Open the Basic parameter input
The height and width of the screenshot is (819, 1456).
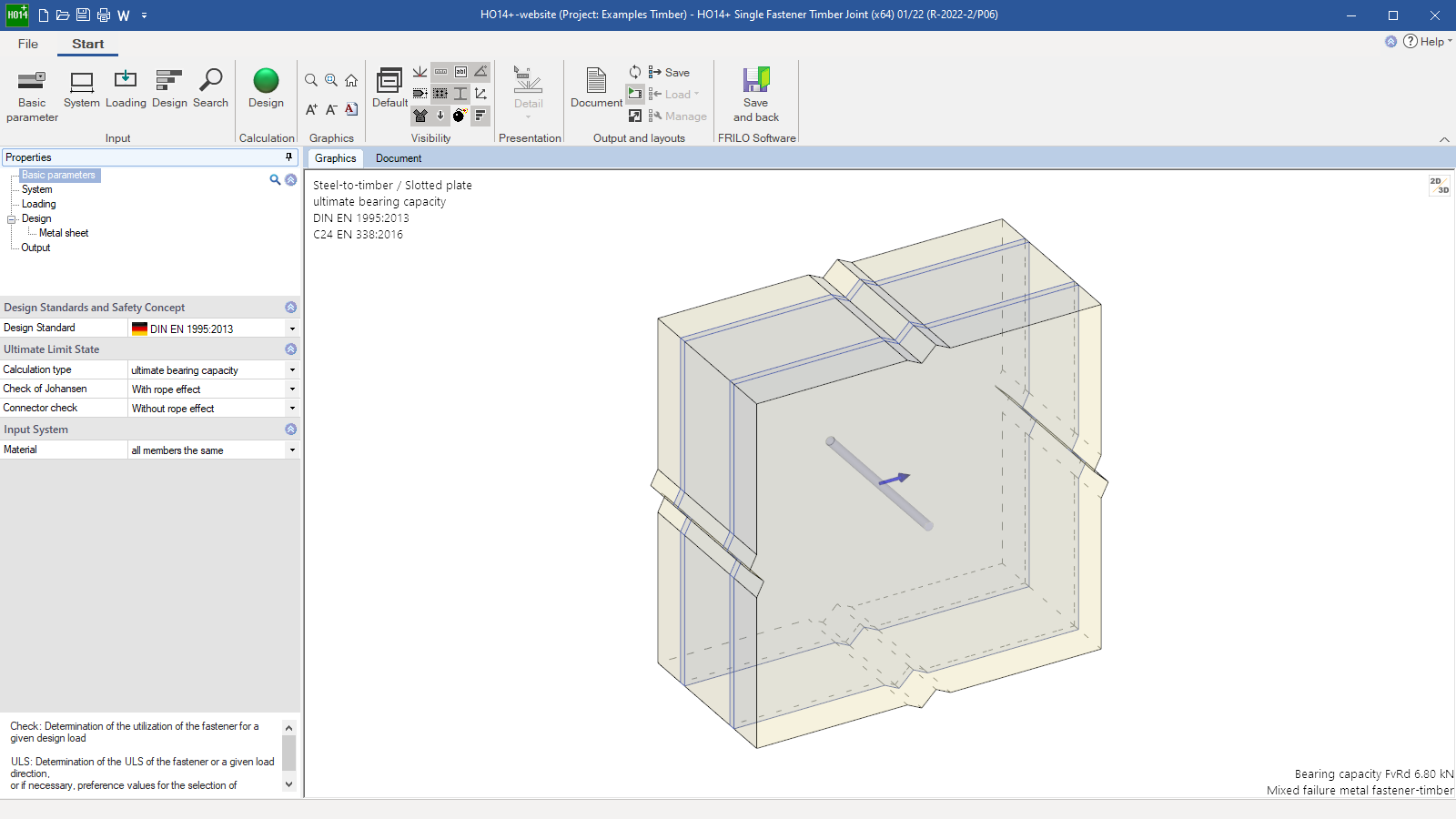[32, 95]
